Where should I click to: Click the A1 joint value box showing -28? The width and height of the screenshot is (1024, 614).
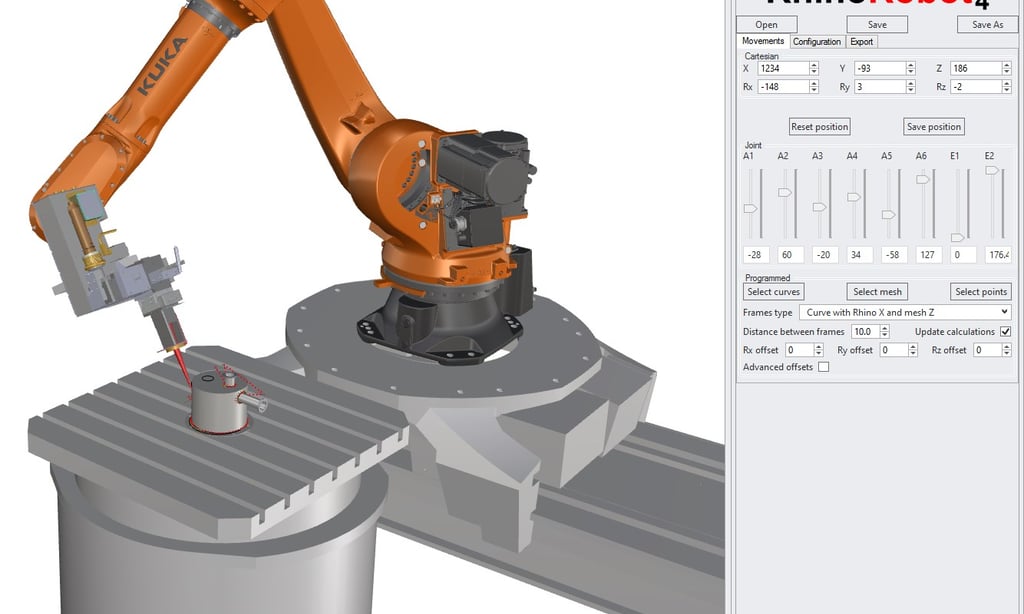756,255
